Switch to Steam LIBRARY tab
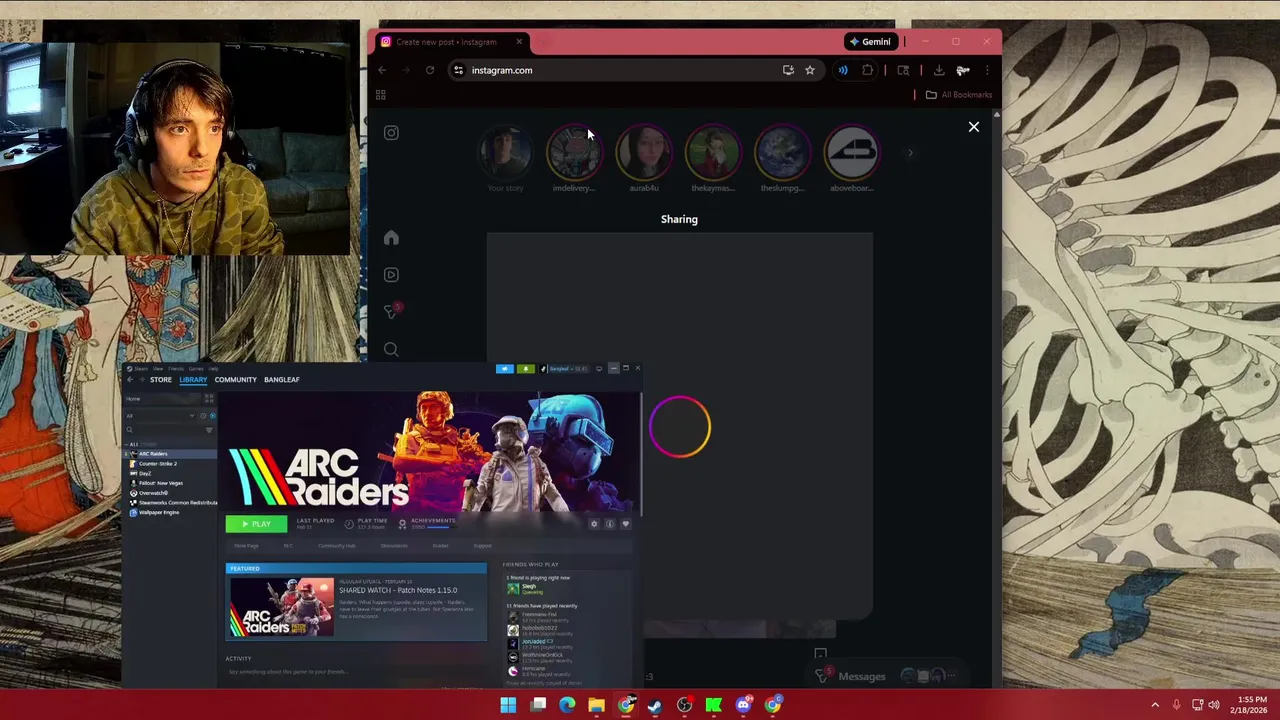Viewport: 1280px width, 720px height. (x=193, y=380)
